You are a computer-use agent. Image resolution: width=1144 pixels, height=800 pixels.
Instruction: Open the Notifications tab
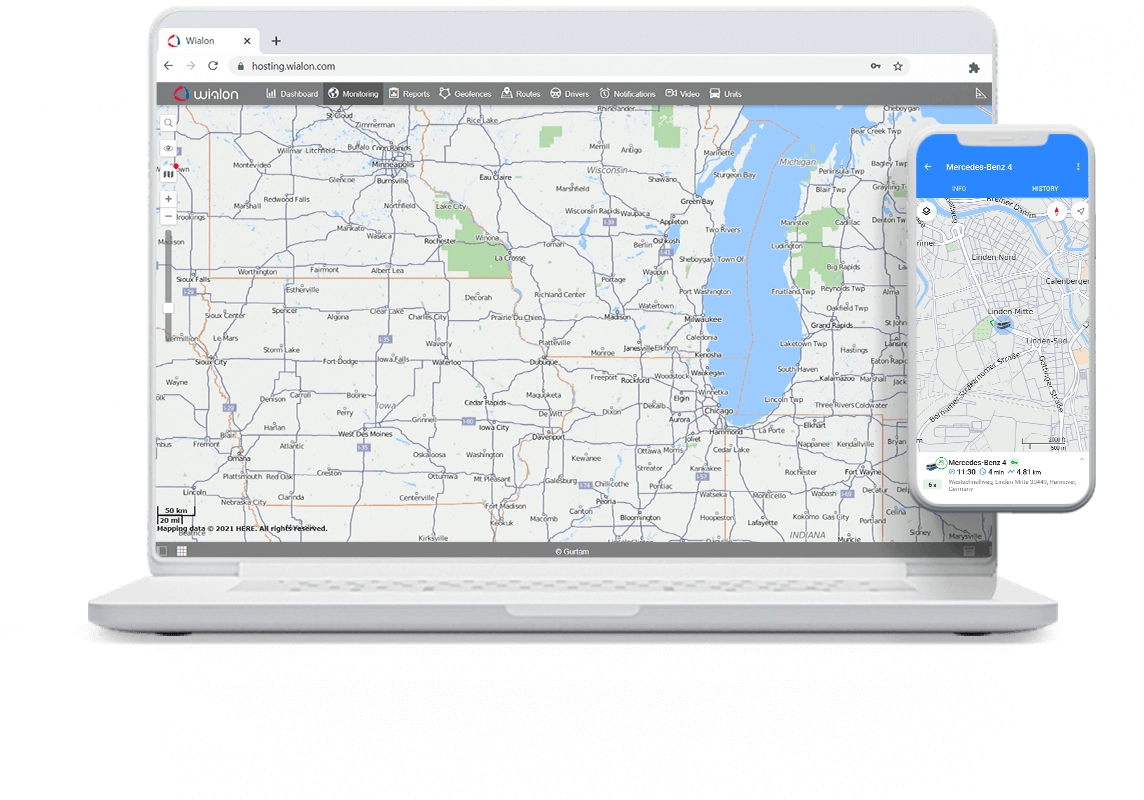(x=627, y=93)
